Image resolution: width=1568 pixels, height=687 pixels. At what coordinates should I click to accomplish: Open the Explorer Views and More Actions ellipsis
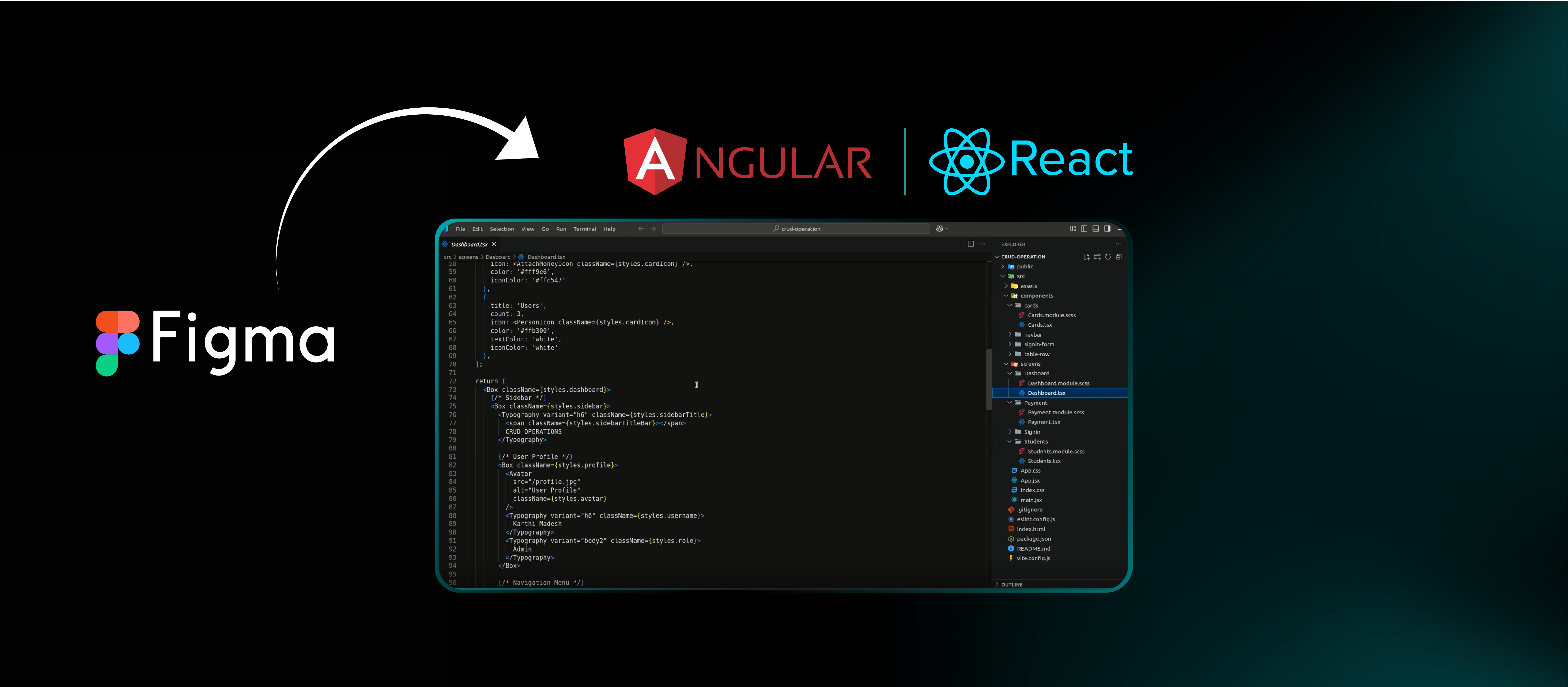[1118, 244]
